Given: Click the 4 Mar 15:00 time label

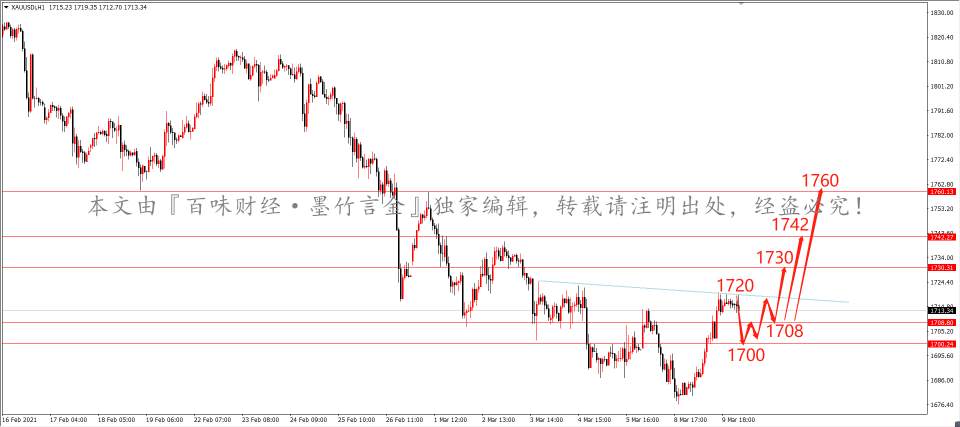Looking at the screenshot, I should (x=595, y=421).
